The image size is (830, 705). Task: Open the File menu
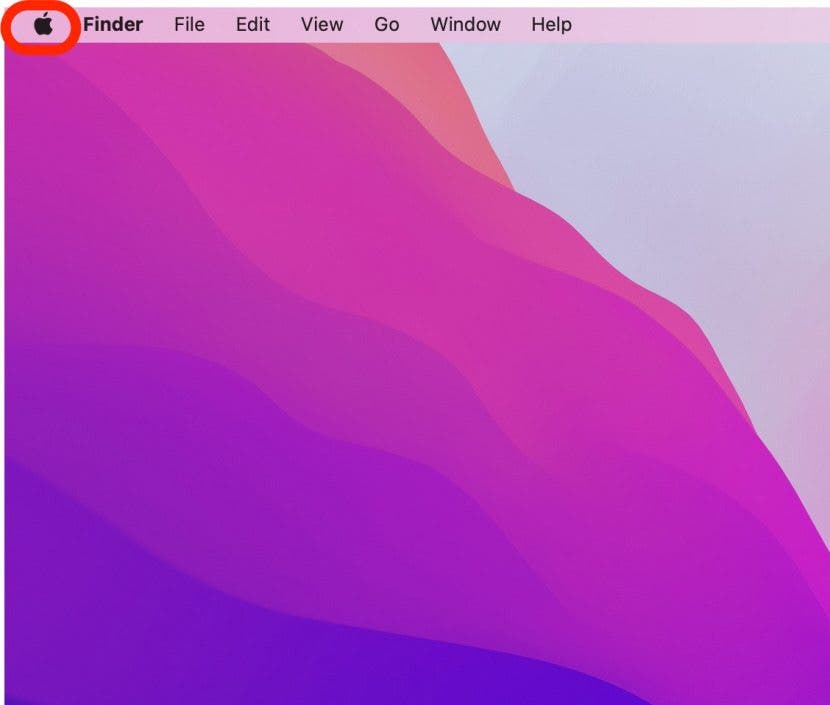tap(189, 25)
